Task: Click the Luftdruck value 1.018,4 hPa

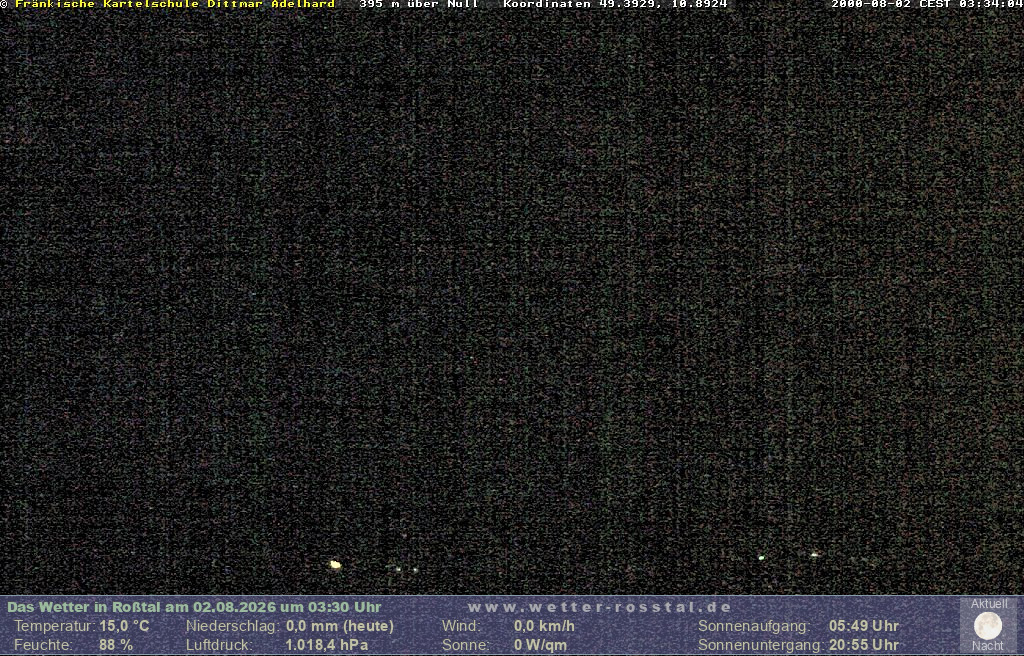Action: [x=327, y=645]
